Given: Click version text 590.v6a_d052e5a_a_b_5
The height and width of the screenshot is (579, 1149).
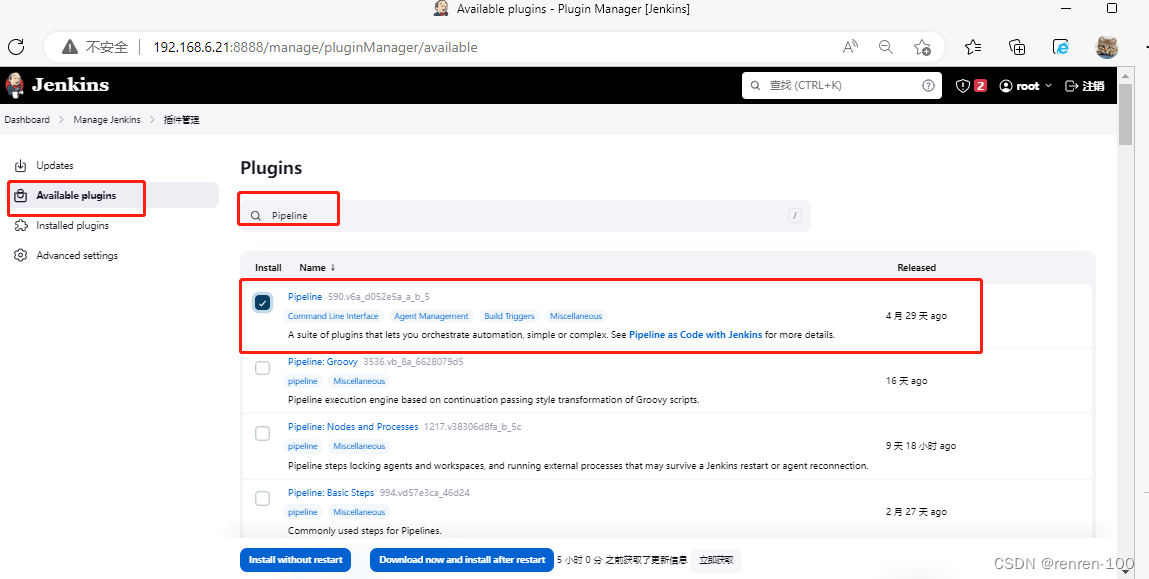Looking at the screenshot, I should [378, 297].
